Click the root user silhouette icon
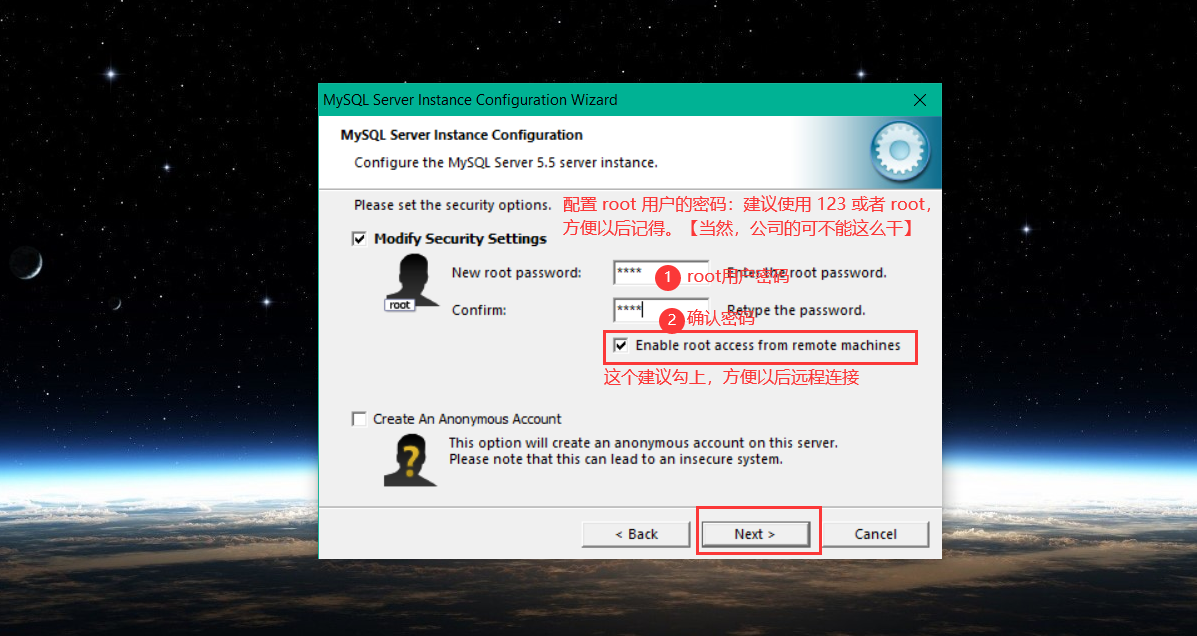The height and width of the screenshot is (636, 1197). [x=412, y=281]
